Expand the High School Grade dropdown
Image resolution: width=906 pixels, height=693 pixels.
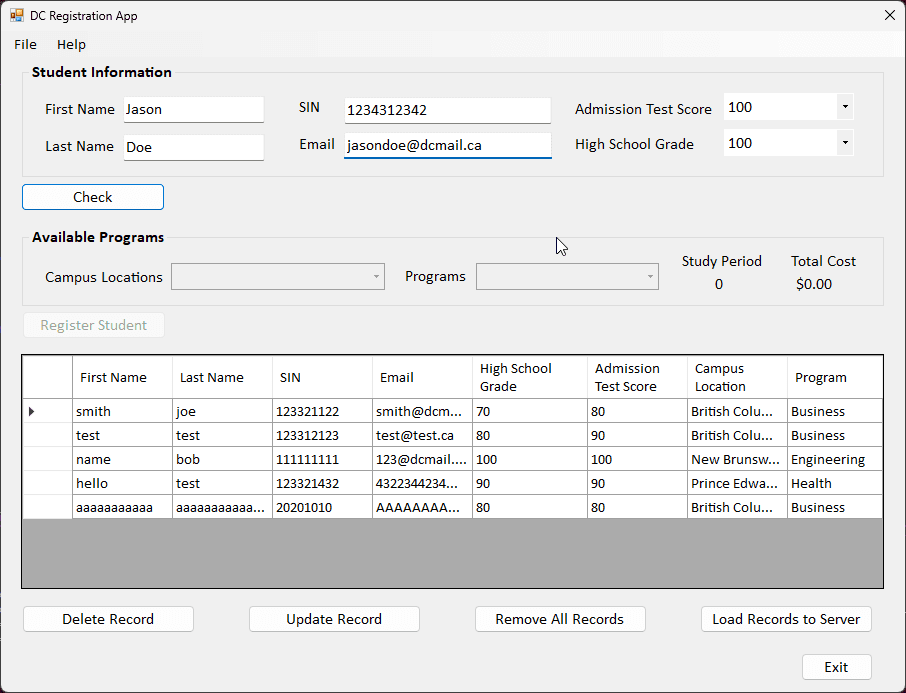pos(844,143)
